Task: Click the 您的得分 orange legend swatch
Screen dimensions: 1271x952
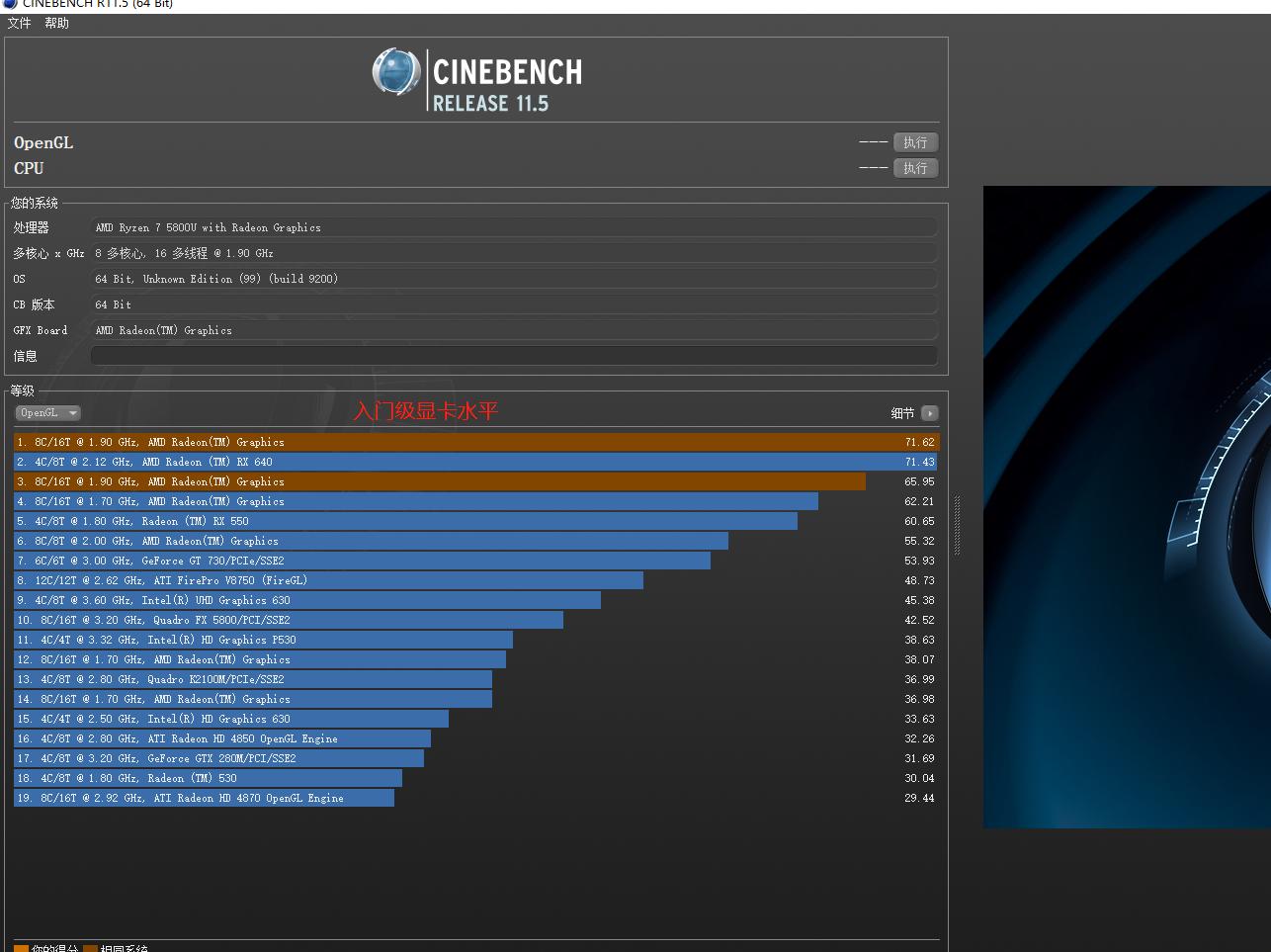Action: [x=21, y=949]
